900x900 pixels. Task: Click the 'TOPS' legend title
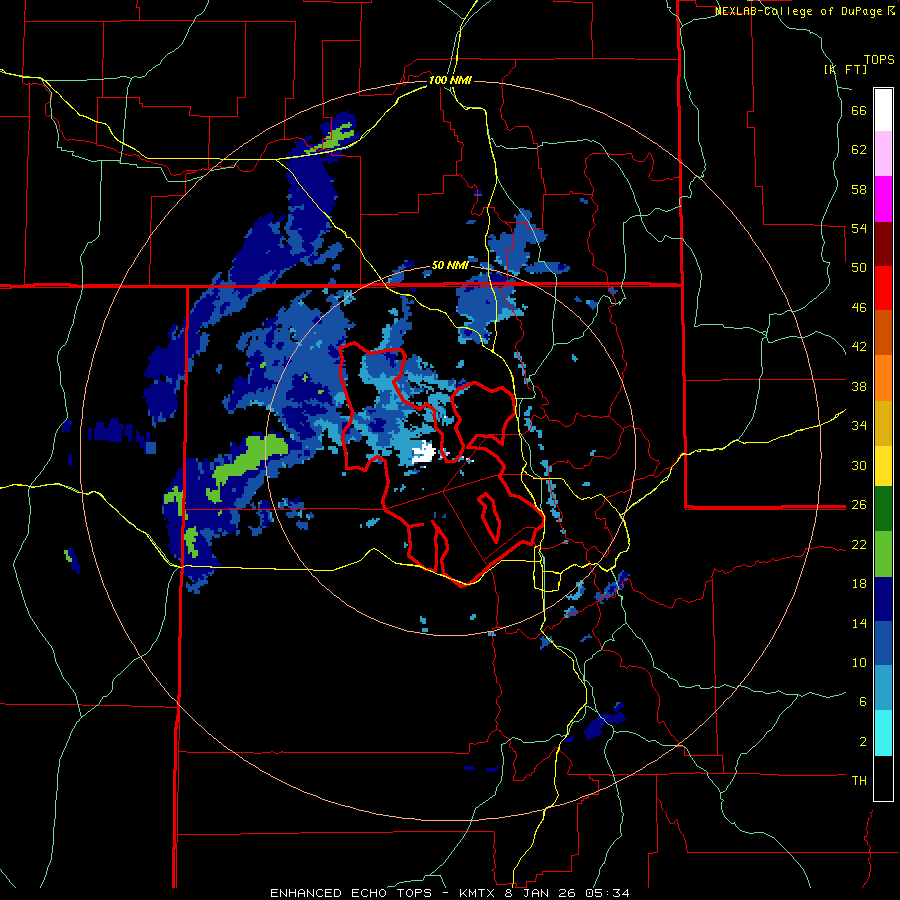(879, 59)
